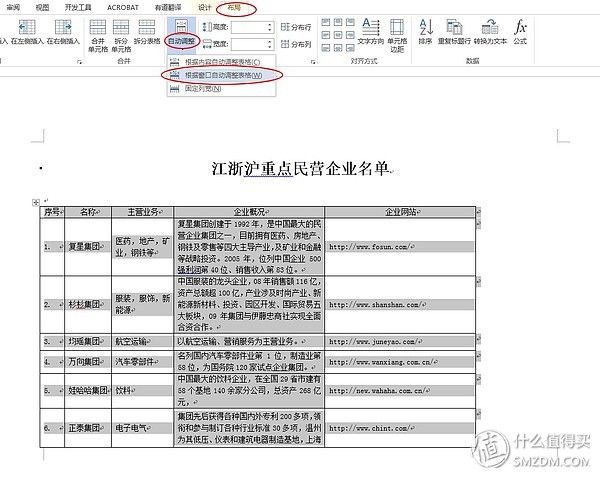This screenshot has width=600, height=478.
Task: Click the Split Table (拆分表格) icon
Action: pos(147,28)
